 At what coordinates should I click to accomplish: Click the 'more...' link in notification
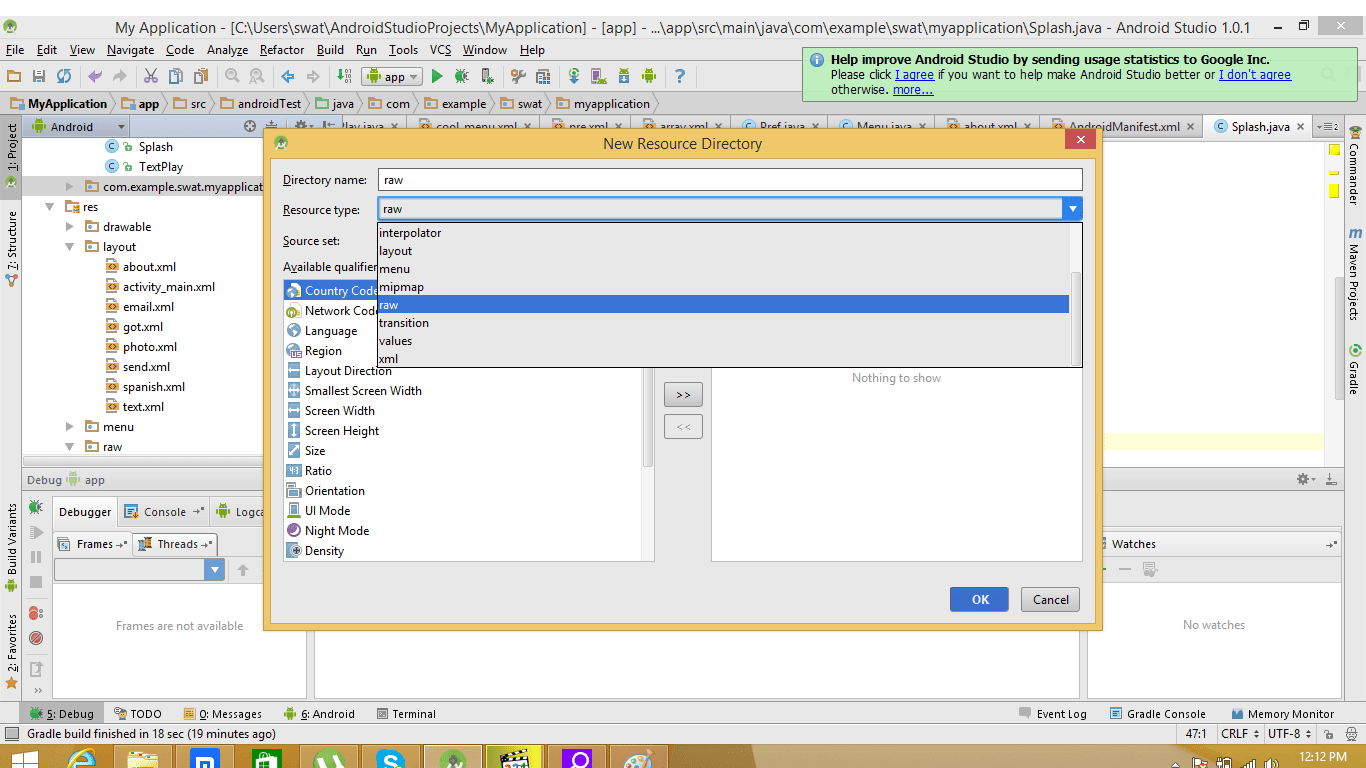(x=913, y=90)
